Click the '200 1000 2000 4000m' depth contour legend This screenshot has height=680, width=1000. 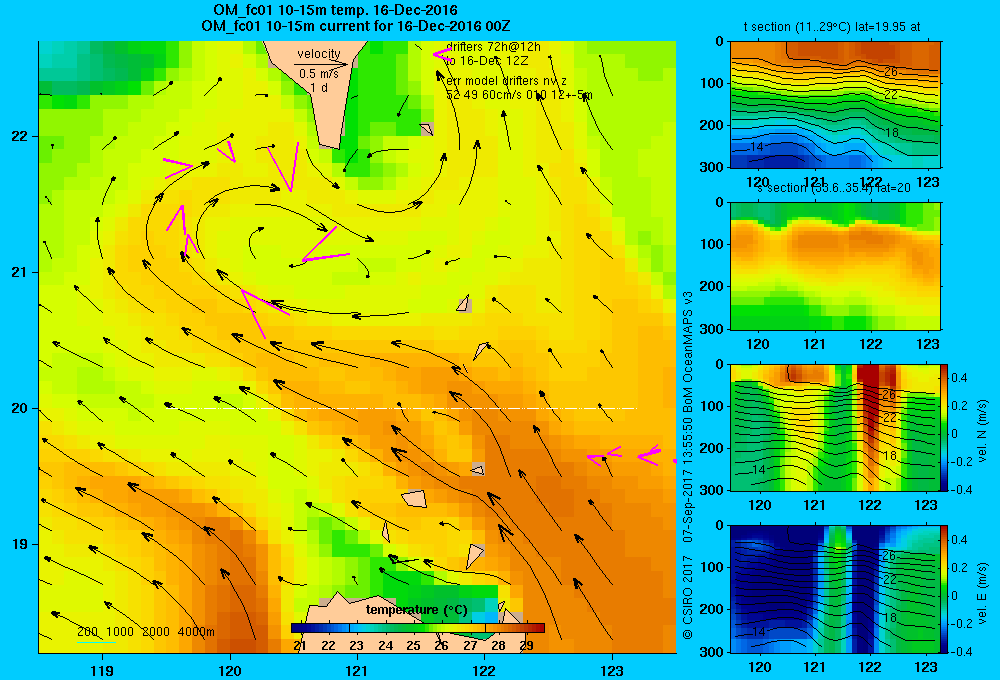click(146, 632)
